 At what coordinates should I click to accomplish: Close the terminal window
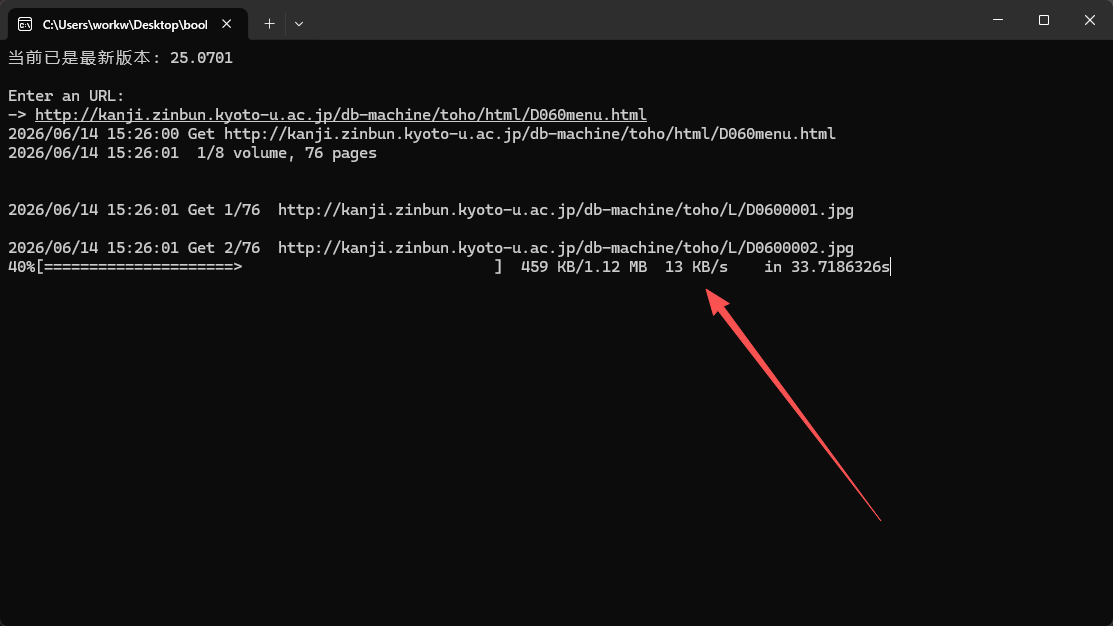[1090, 20]
